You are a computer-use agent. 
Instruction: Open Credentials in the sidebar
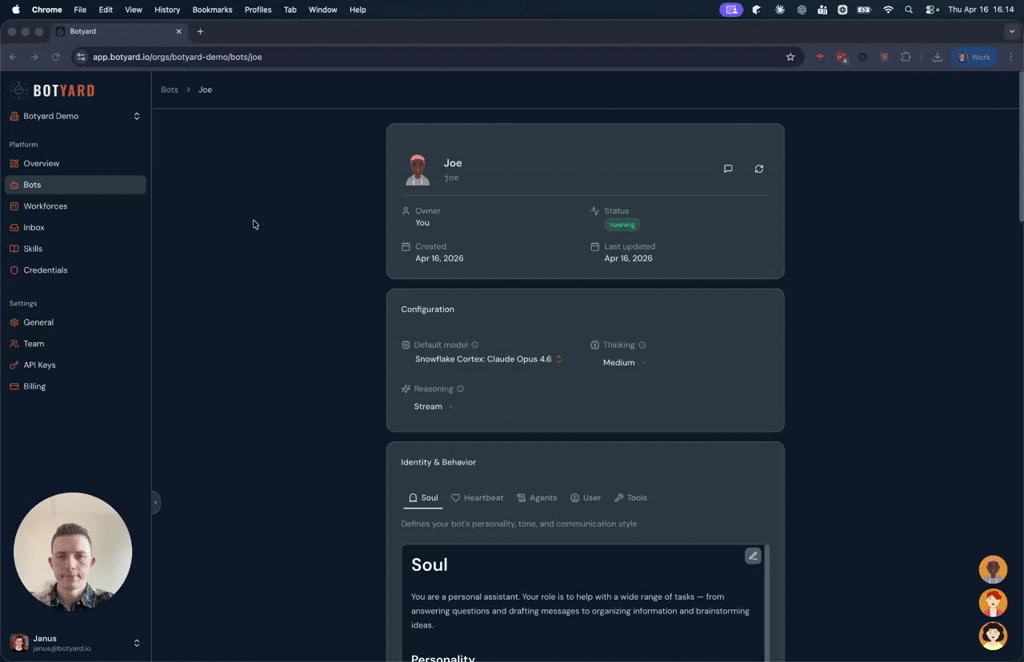75,270
